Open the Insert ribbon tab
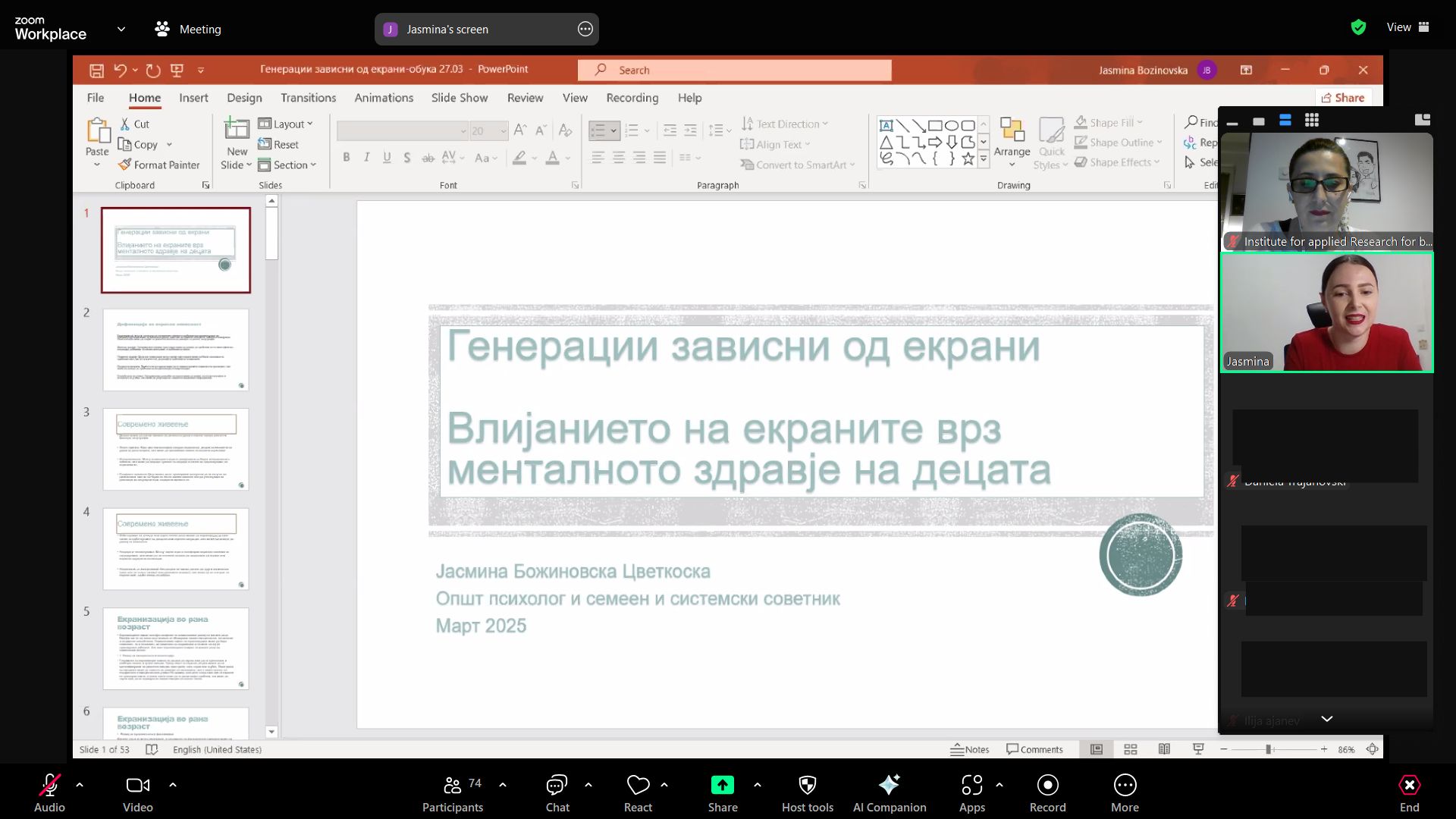This screenshot has height=819, width=1456. click(193, 98)
